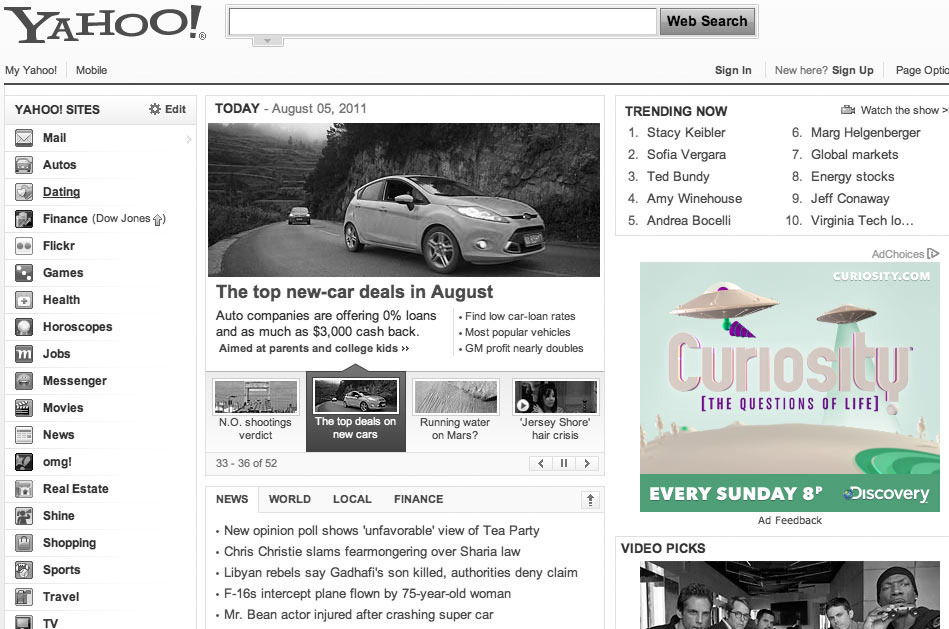Open the Autos car icon
This screenshot has width=949, height=629.
pyautogui.click(x=24, y=165)
